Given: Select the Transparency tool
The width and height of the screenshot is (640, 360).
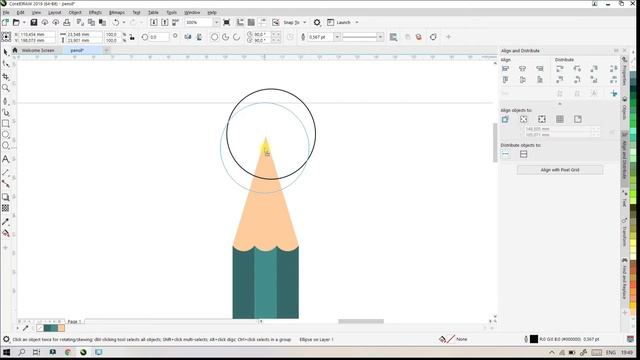Looking at the screenshot, I should (5, 208).
